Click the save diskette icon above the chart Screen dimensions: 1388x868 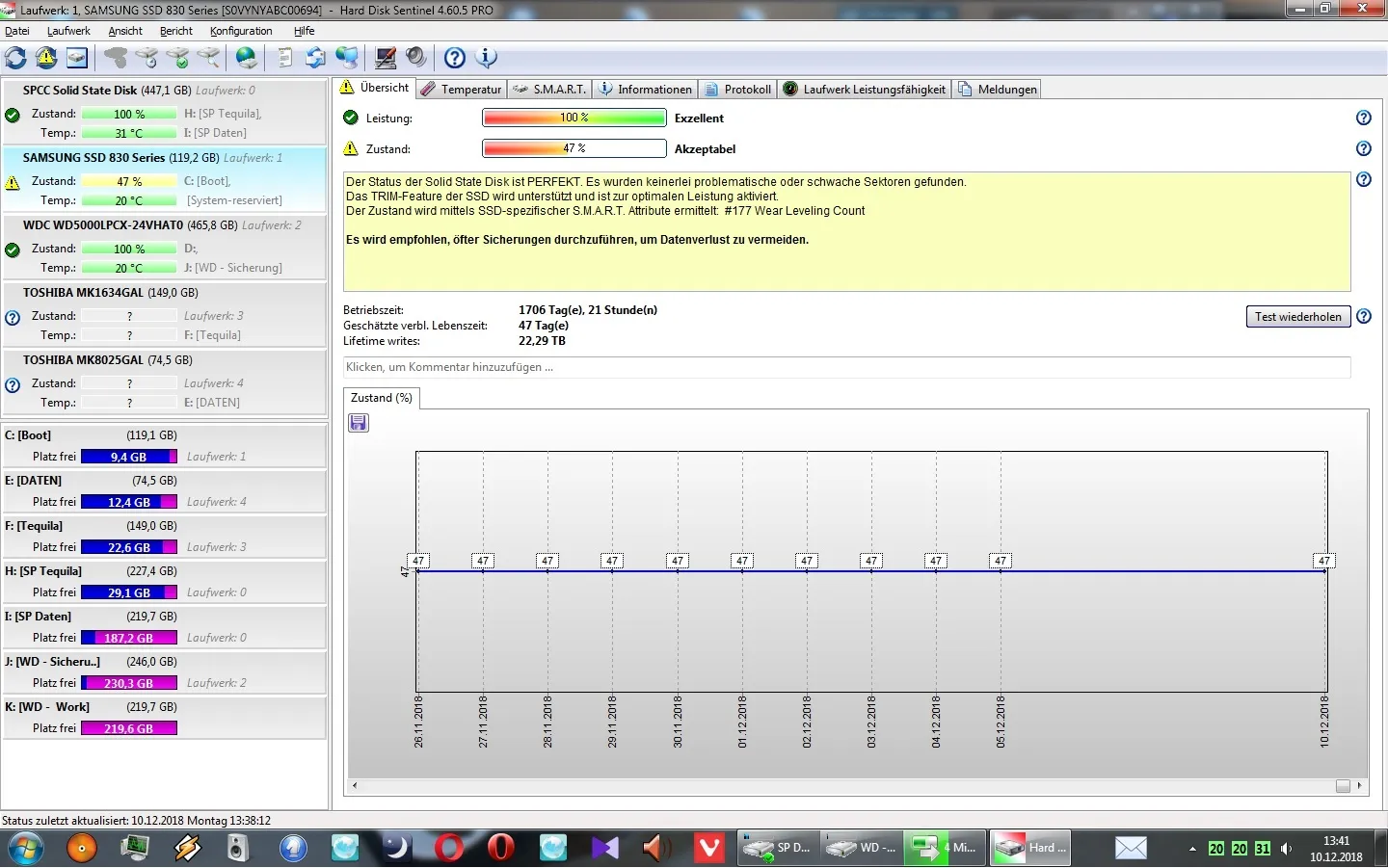[x=359, y=423]
